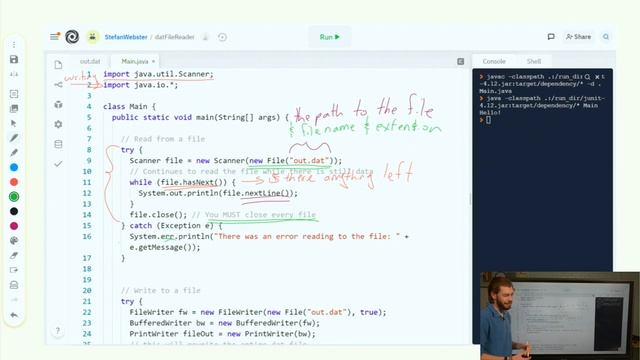Click the "// Write to a file" comment
640x360 pixels.
pos(161,291)
